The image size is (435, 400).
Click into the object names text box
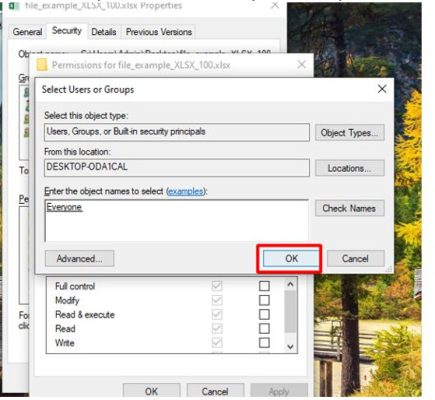pyautogui.click(x=177, y=220)
